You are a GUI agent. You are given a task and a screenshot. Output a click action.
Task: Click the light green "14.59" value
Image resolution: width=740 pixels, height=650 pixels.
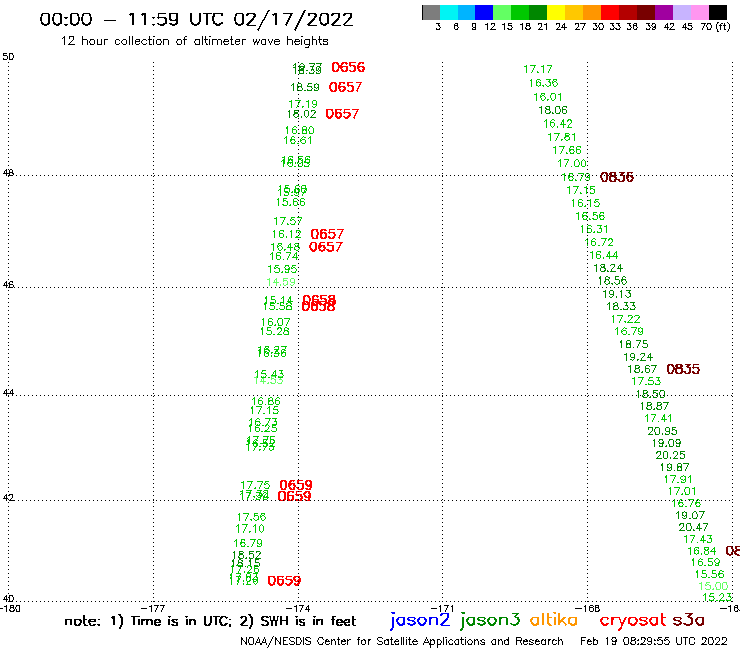pos(281,282)
